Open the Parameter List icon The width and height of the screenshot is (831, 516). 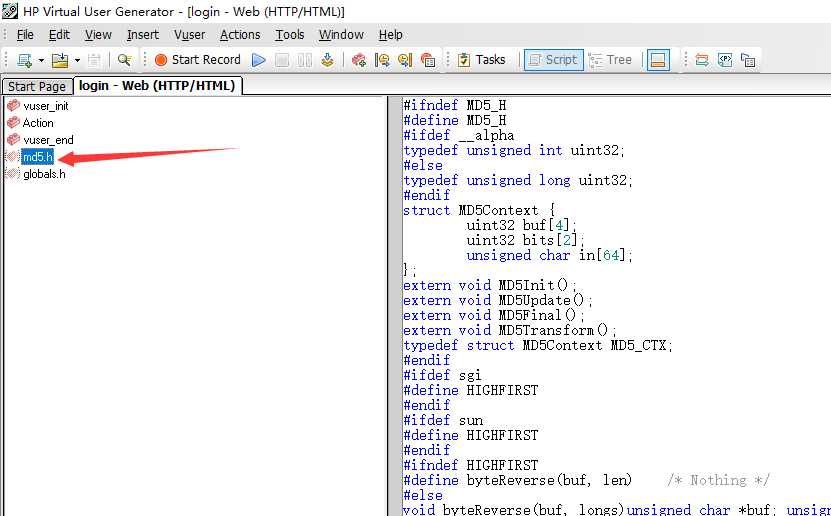pos(725,60)
